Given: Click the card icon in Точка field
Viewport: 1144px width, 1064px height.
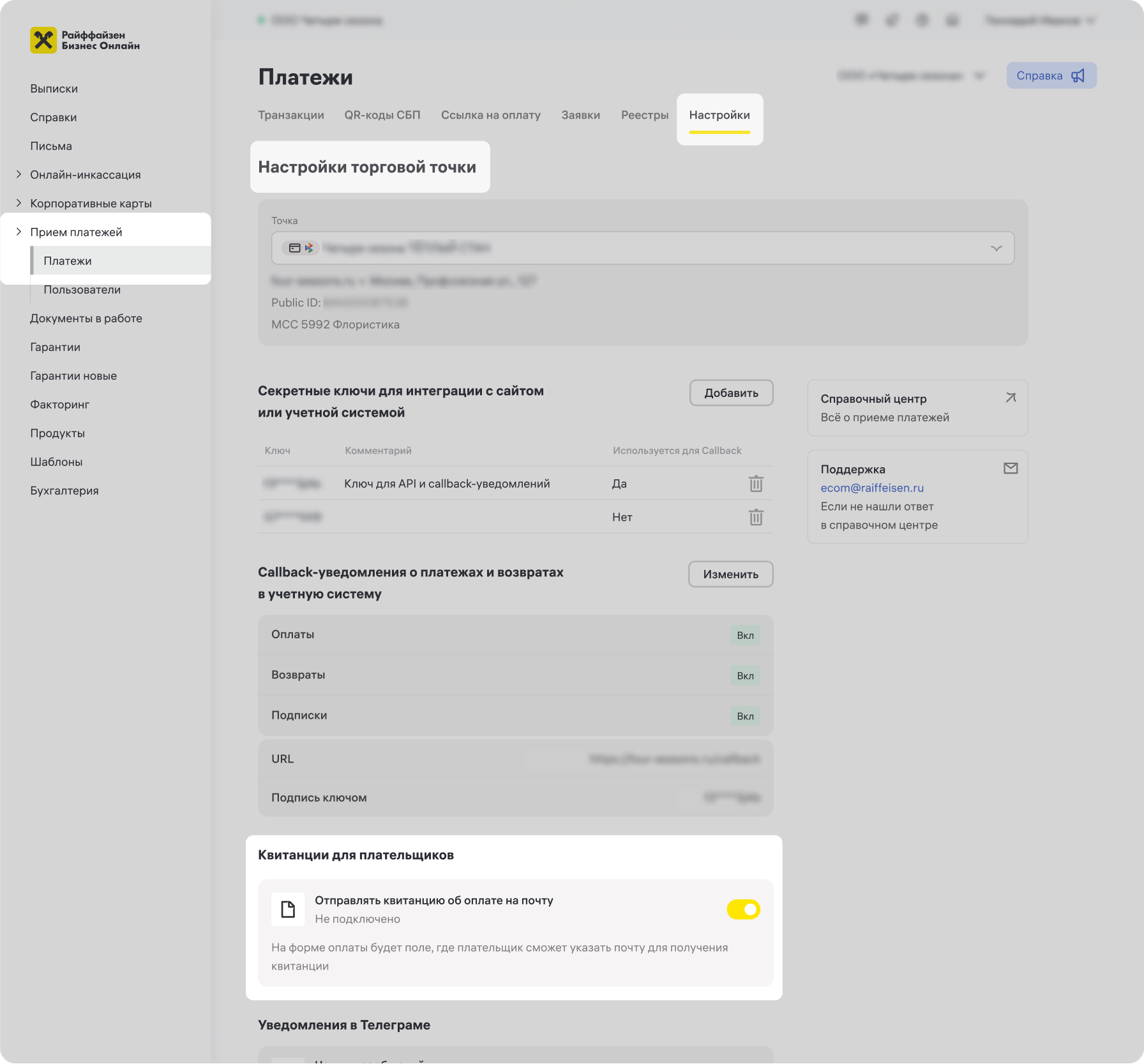Looking at the screenshot, I should (x=294, y=248).
